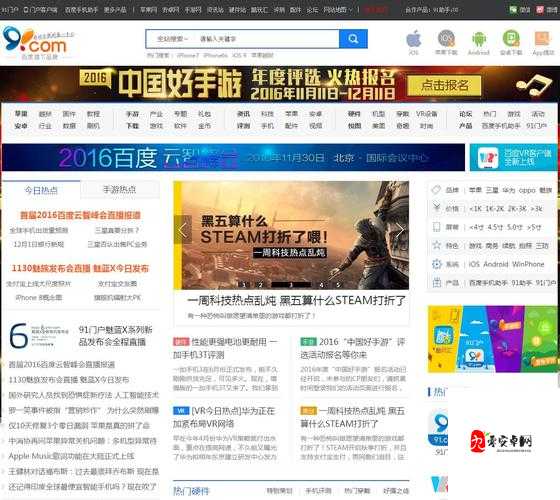The width and height of the screenshot is (560, 500).
Task: Open the green Android download circle icon
Action: coord(511,39)
